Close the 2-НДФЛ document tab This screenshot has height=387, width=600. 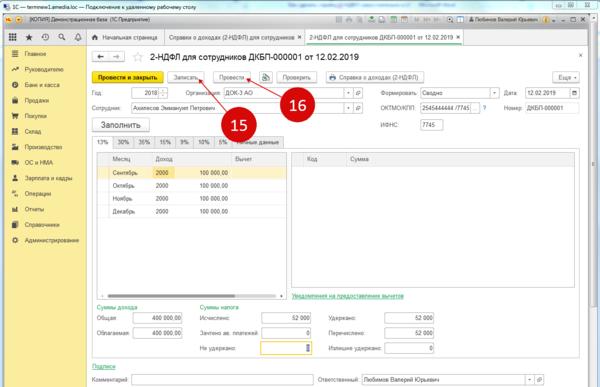point(458,37)
